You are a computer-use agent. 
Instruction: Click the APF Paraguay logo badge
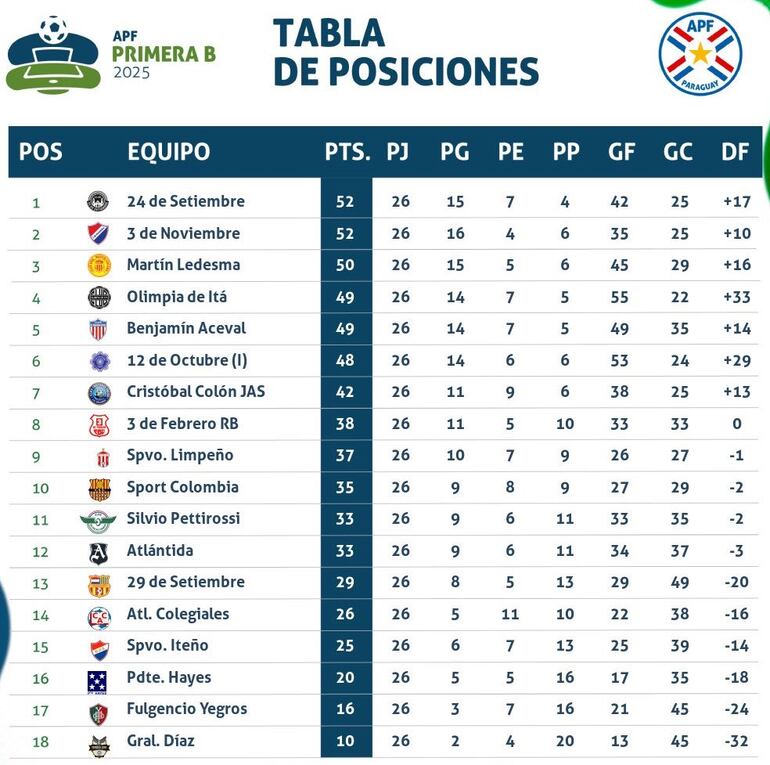click(x=700, y=54)
